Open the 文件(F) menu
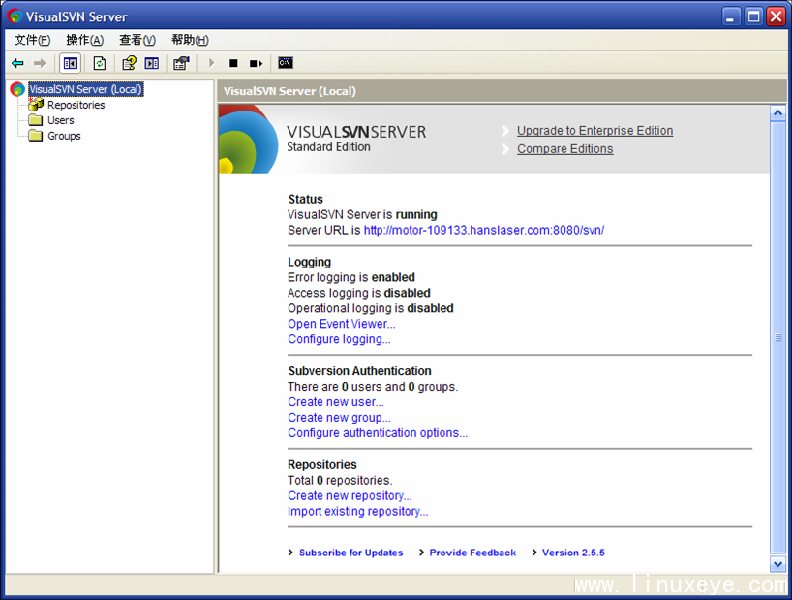The height and width of the screenshot is (600, 792). [32, 40]
